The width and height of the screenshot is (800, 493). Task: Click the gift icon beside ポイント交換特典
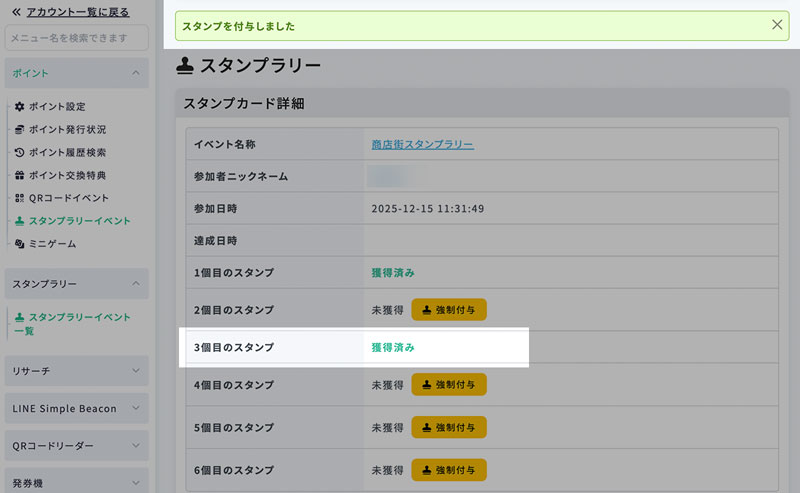(x=20, y=176)
